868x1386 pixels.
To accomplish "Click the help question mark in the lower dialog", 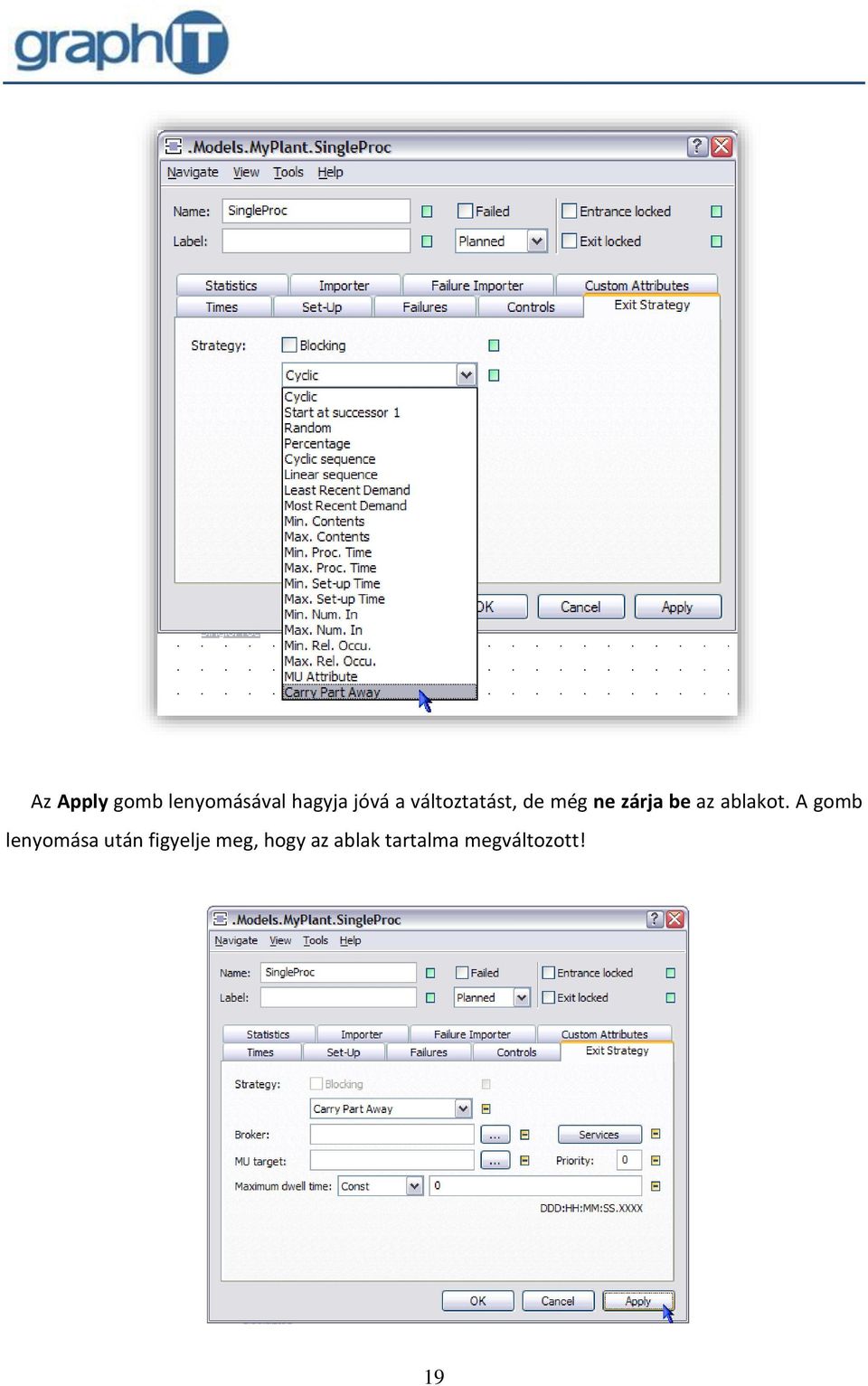I will coord(656,919).
